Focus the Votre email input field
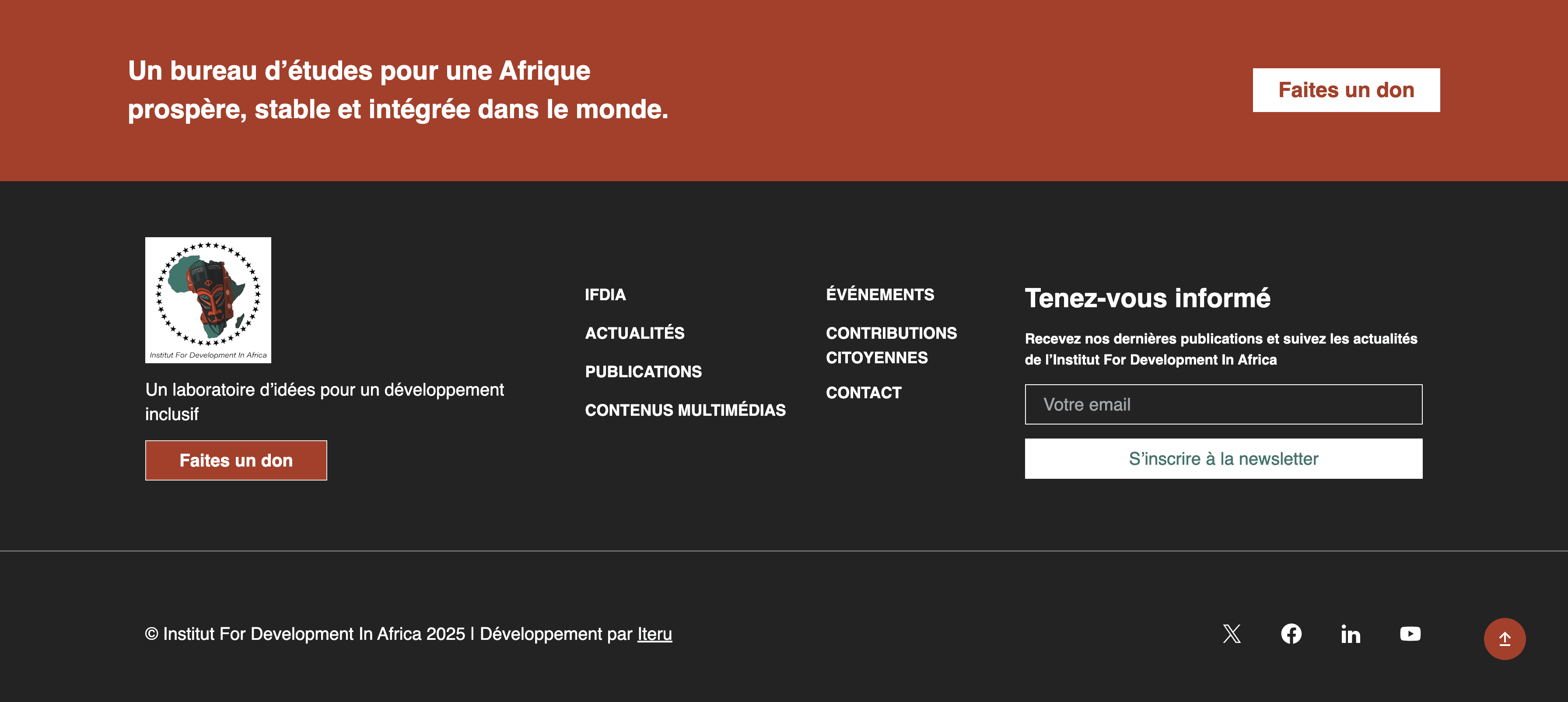The width and height of the screenshot is (1568, 702). (1223, 404)
